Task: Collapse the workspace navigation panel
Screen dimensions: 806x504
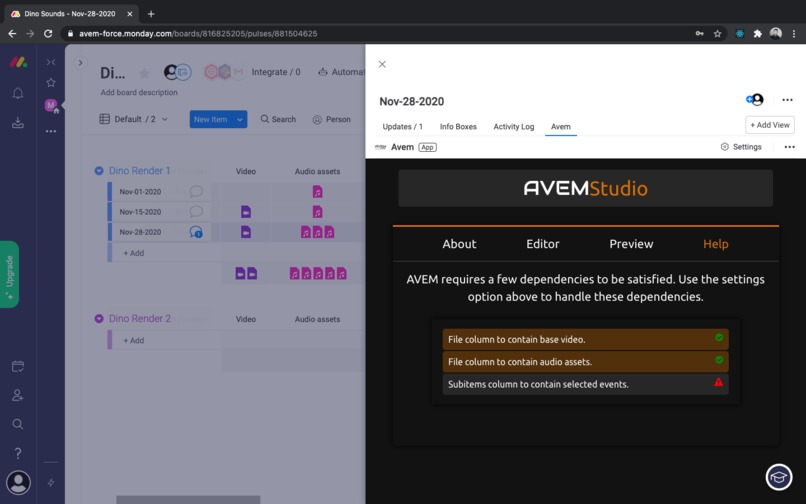Action: (x=51, y=62)
